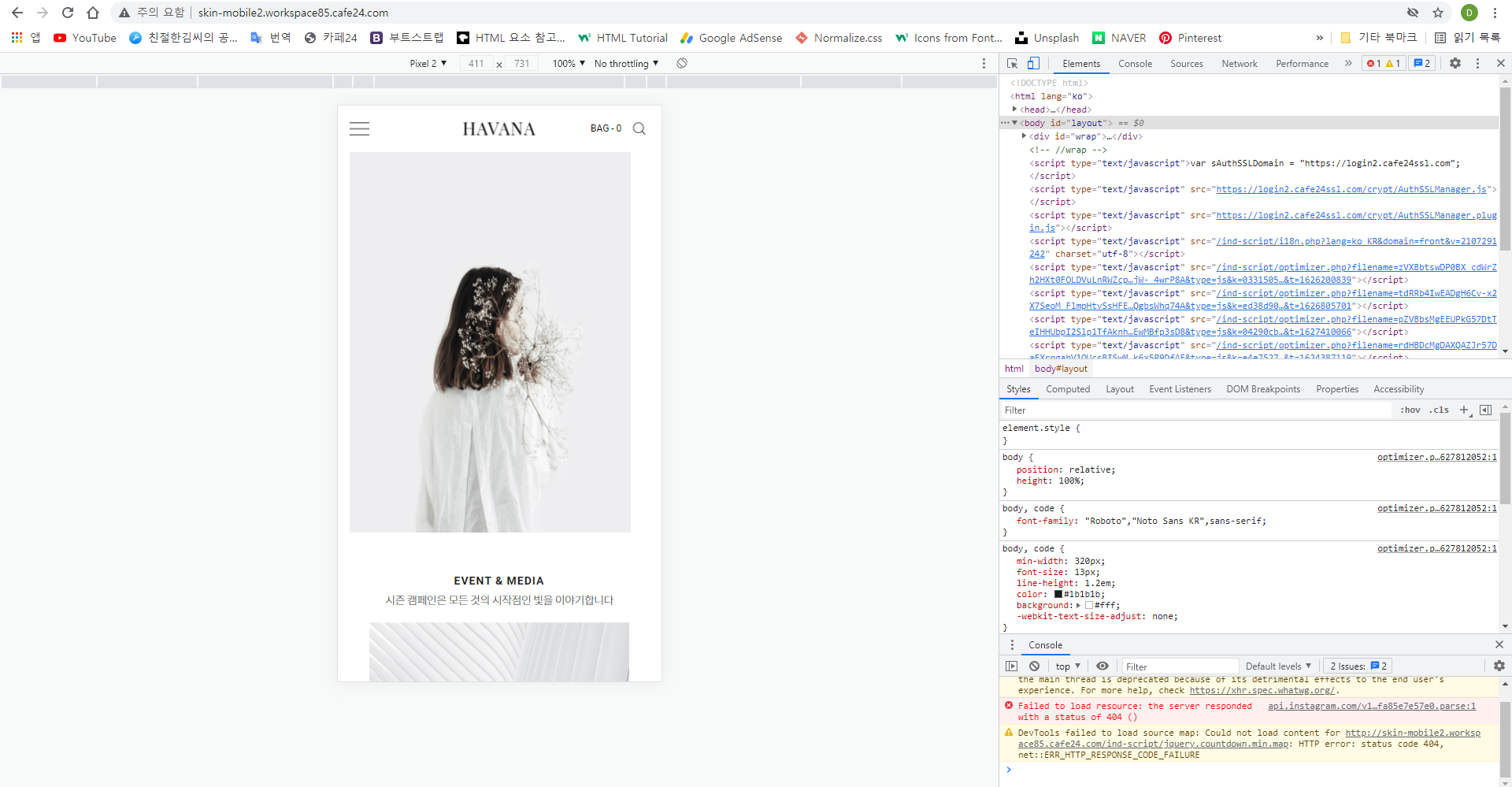Click the Styles Filter input field
The width and height of the screenshot is (1512, 787).
point(1195,410)
